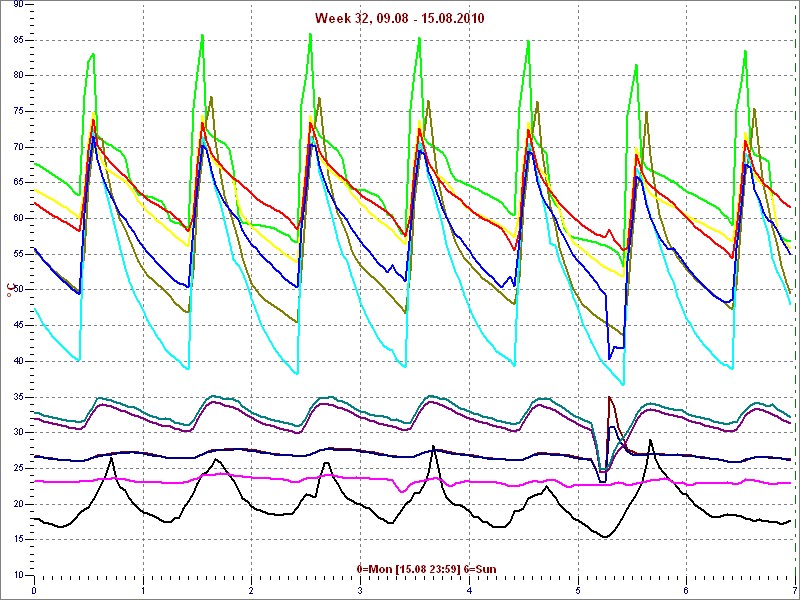Click the x-axis day label "7"
Image resolution: width=800 pixels, height=600 pixels.
794,591
